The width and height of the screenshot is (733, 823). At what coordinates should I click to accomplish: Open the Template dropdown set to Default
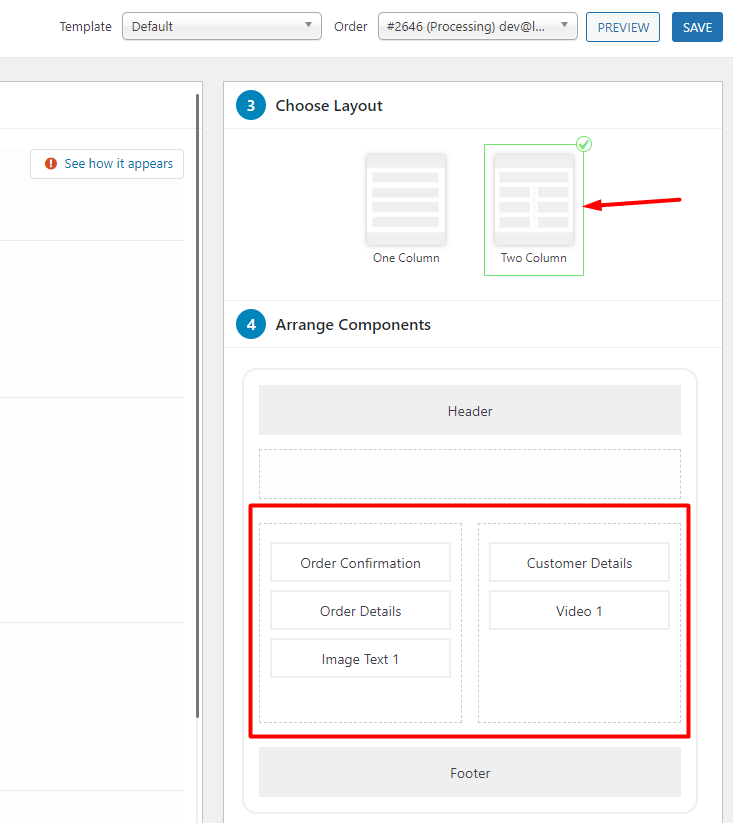pyautogui.click(x=221, y=26)
